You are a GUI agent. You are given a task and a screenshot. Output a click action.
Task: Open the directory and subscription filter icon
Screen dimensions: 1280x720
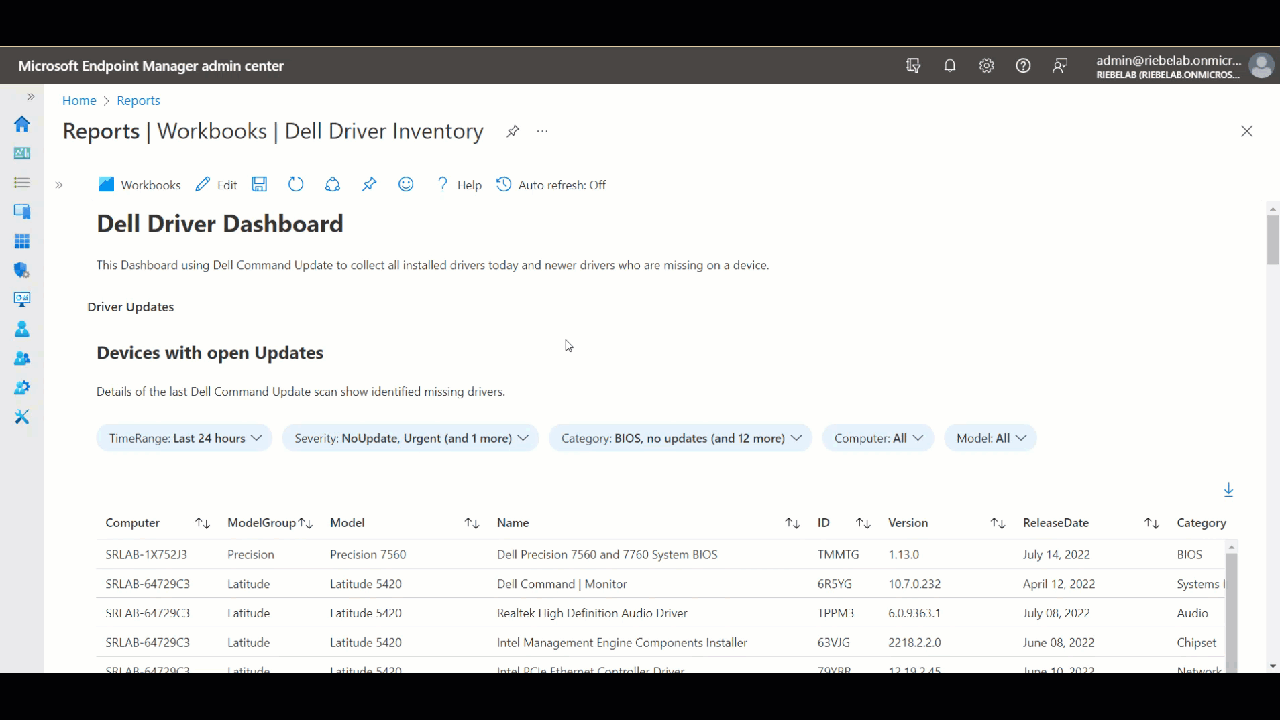913,66
